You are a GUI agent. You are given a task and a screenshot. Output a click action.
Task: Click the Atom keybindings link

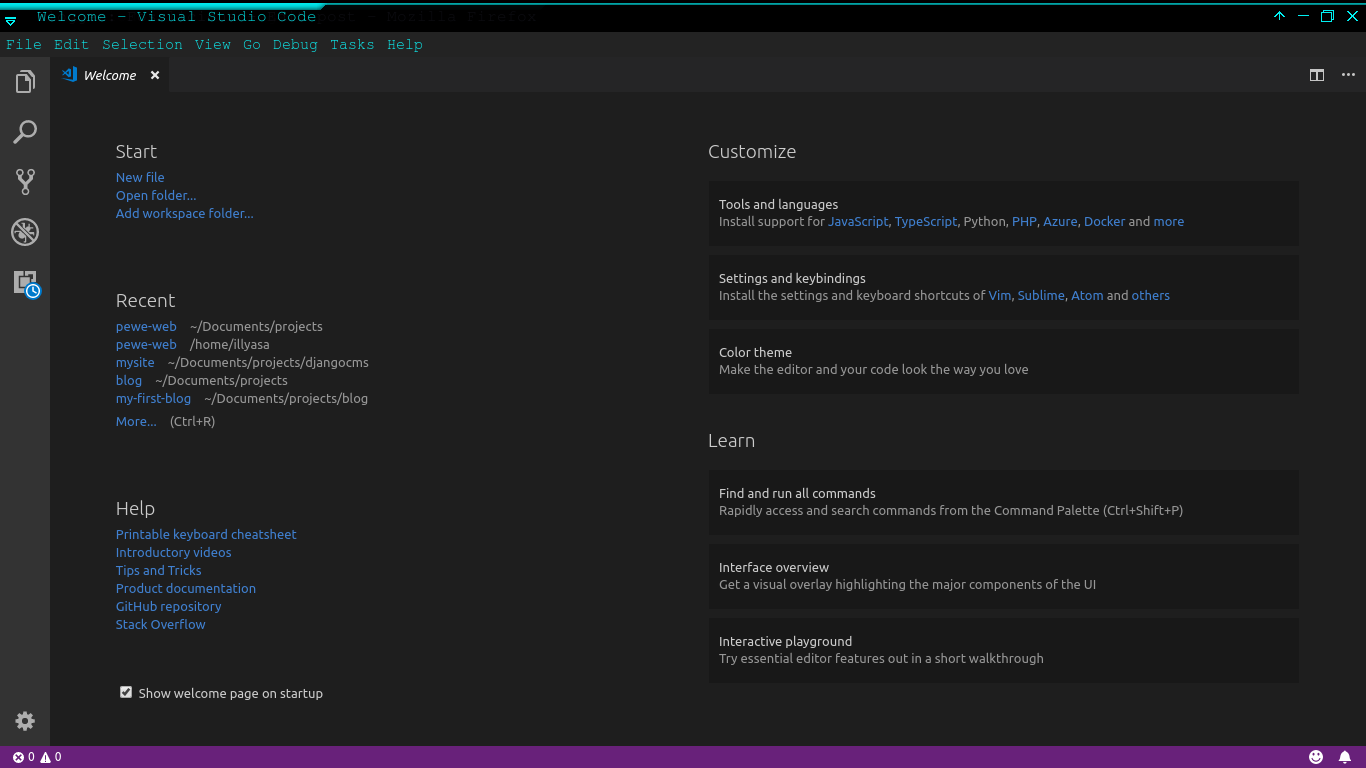pyautogui.click(x=1087, y=295)
